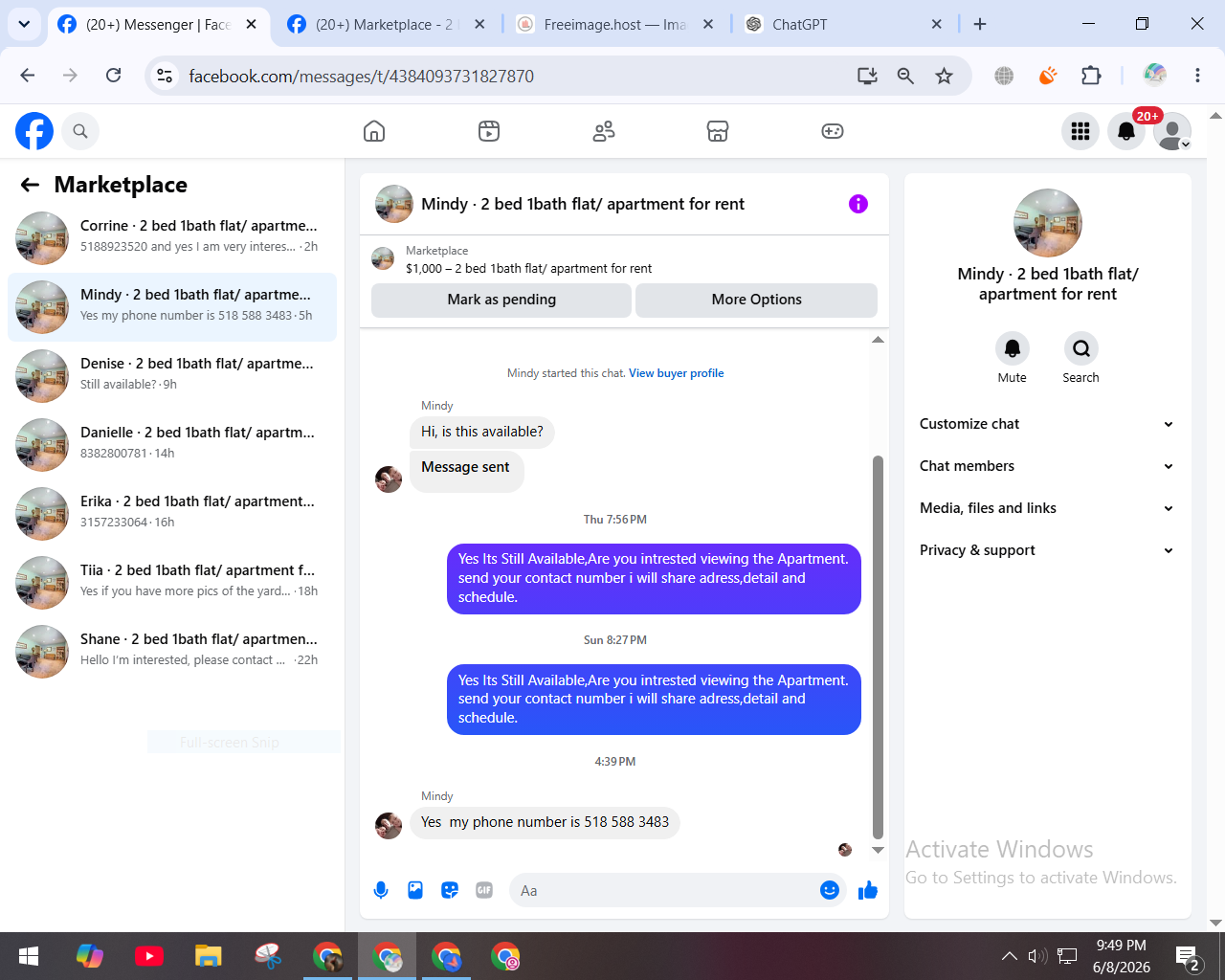Open the tab search dropdown in Chrome
The height and width of the screenshot is (980, 1225).
[x=24, y=24]
